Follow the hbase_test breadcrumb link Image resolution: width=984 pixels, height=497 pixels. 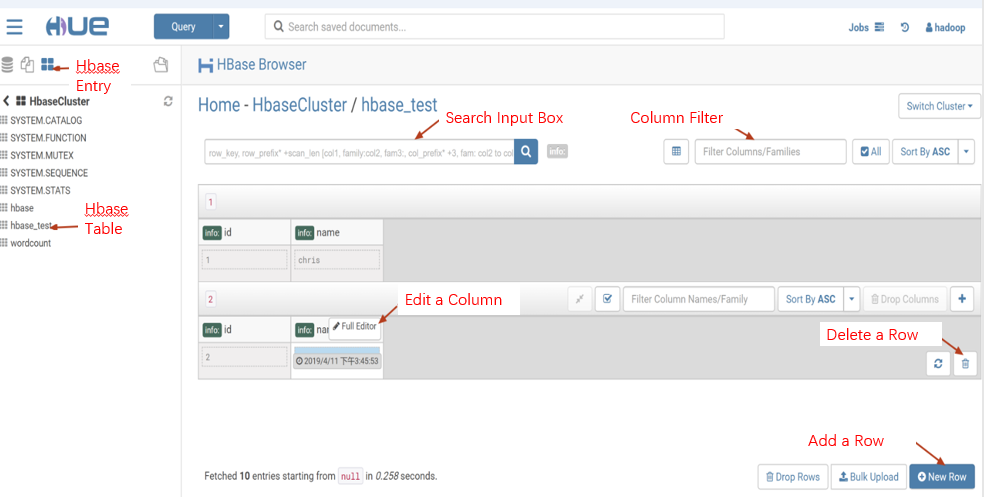(x=399, y=105)
